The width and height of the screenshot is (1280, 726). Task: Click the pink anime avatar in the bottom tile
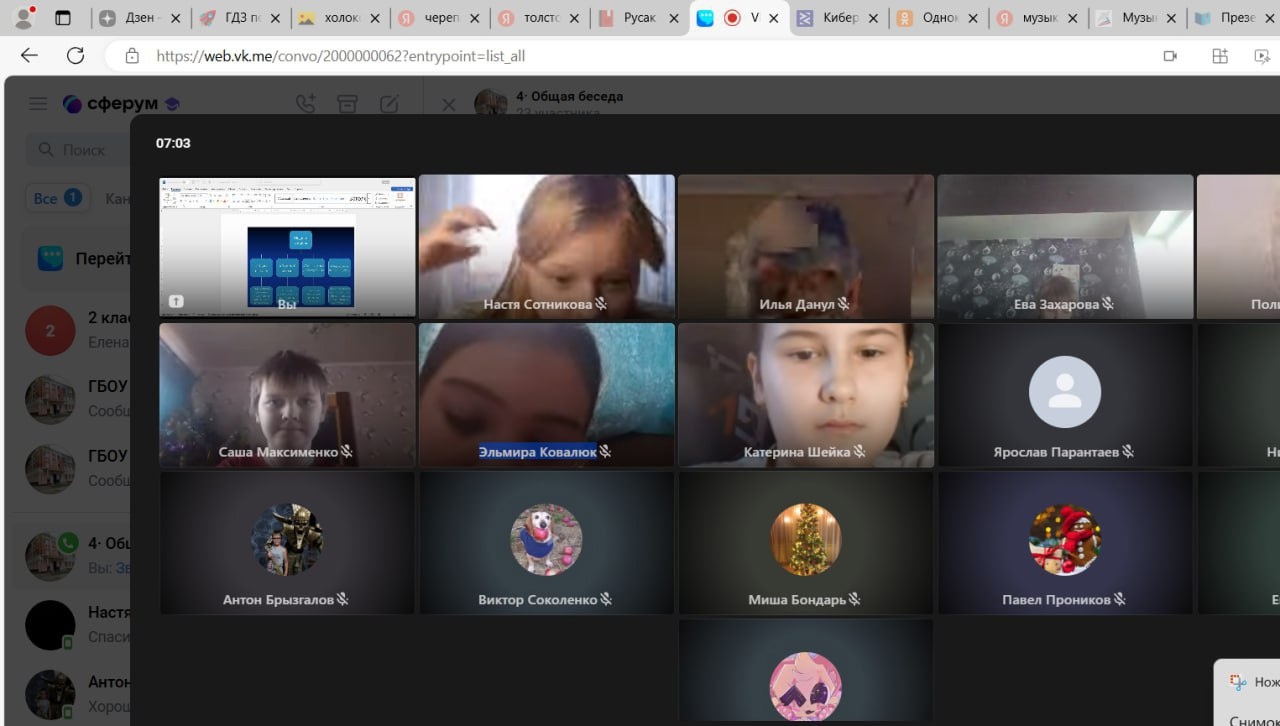(x=805, y=688)
